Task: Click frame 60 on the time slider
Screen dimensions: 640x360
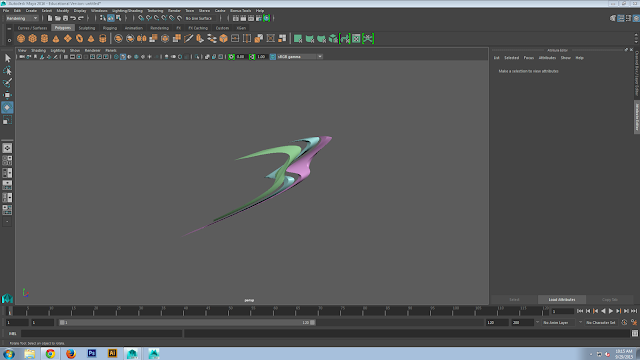Action: pyautogui.click(x=276, y=311)
